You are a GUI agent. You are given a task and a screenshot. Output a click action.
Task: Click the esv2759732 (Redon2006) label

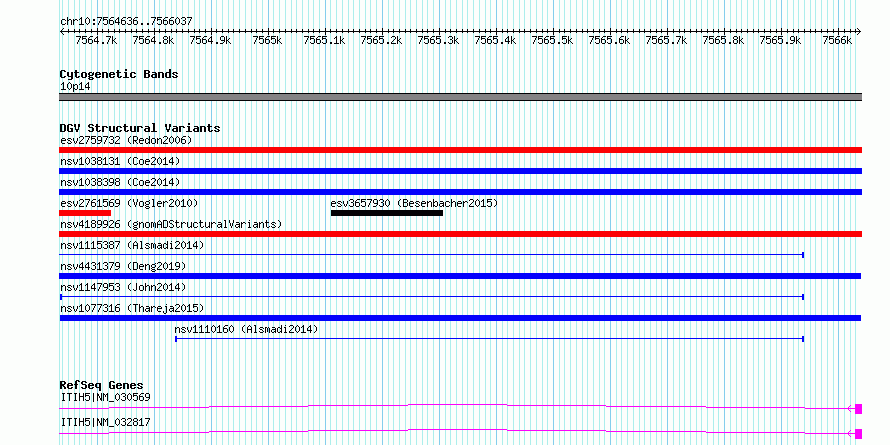(127, 140)
